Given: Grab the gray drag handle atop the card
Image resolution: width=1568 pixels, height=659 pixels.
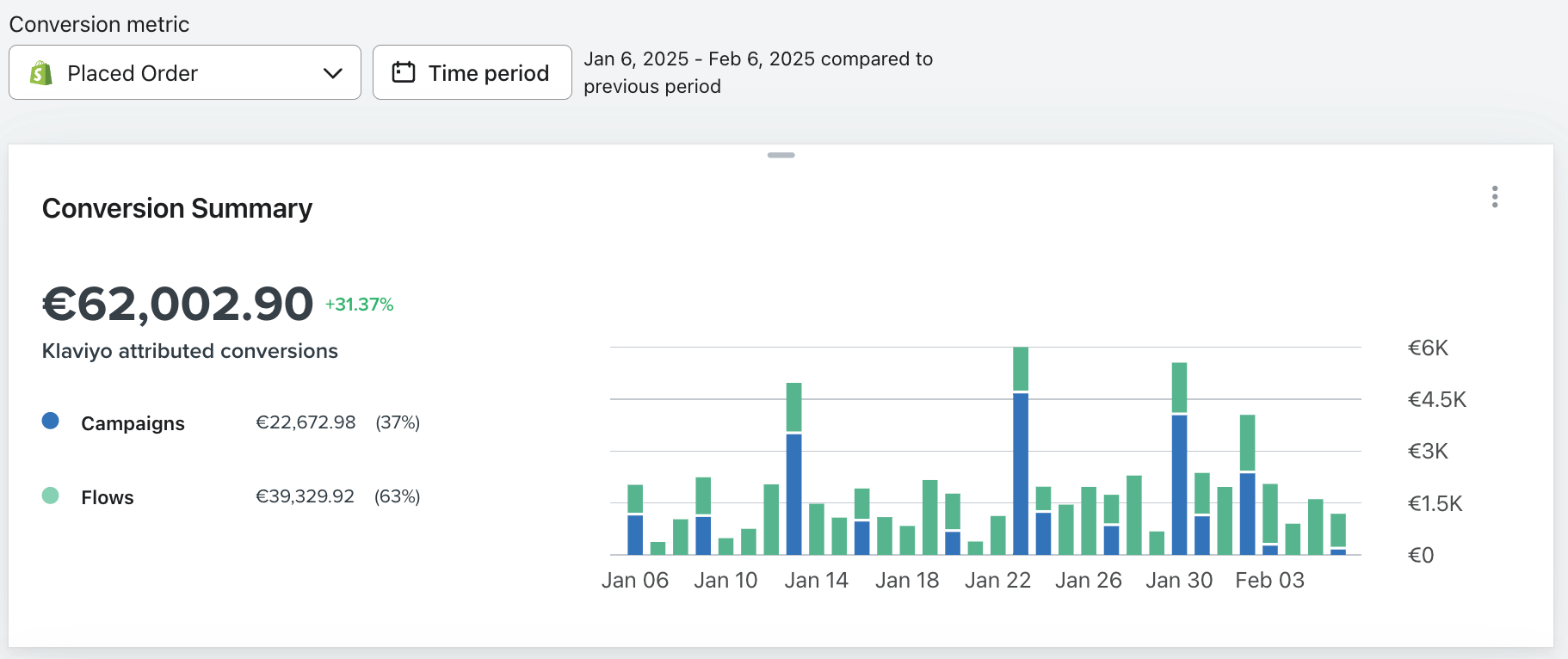Looking at the screenshot, I should click(781, 155).
